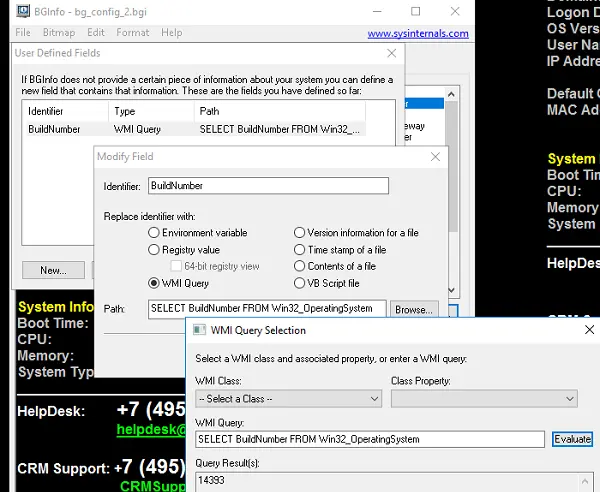Open the Help menu
This screenshot has height=492, width=600.
tap(171, 33)
